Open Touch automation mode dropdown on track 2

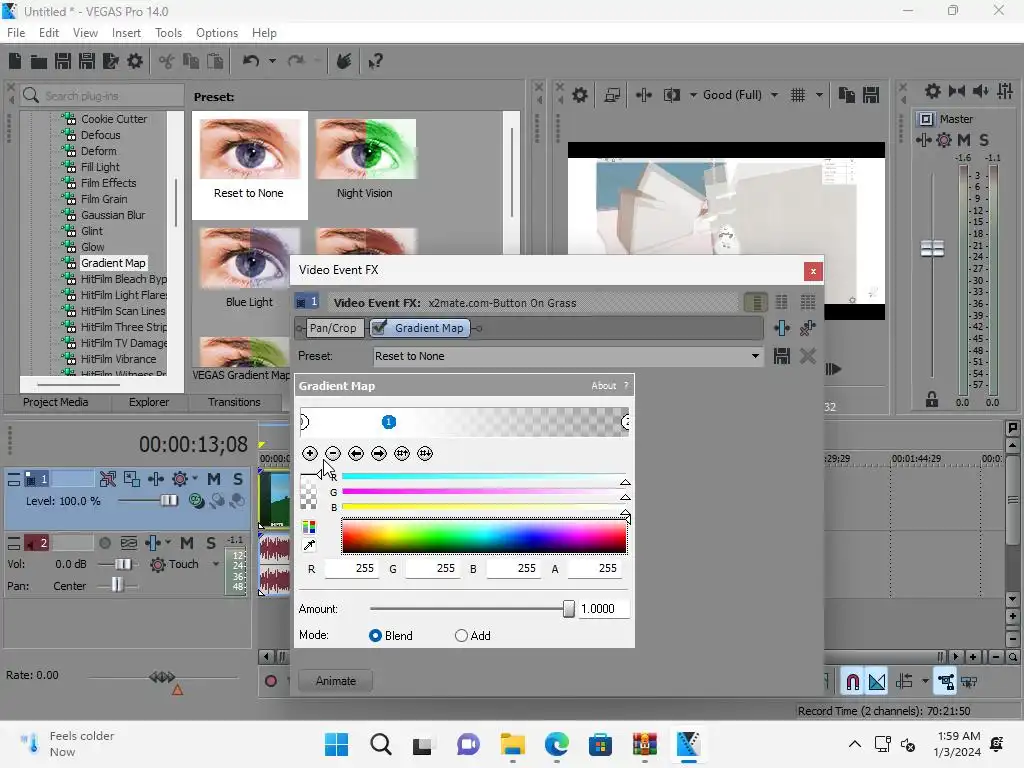(216, 564)
